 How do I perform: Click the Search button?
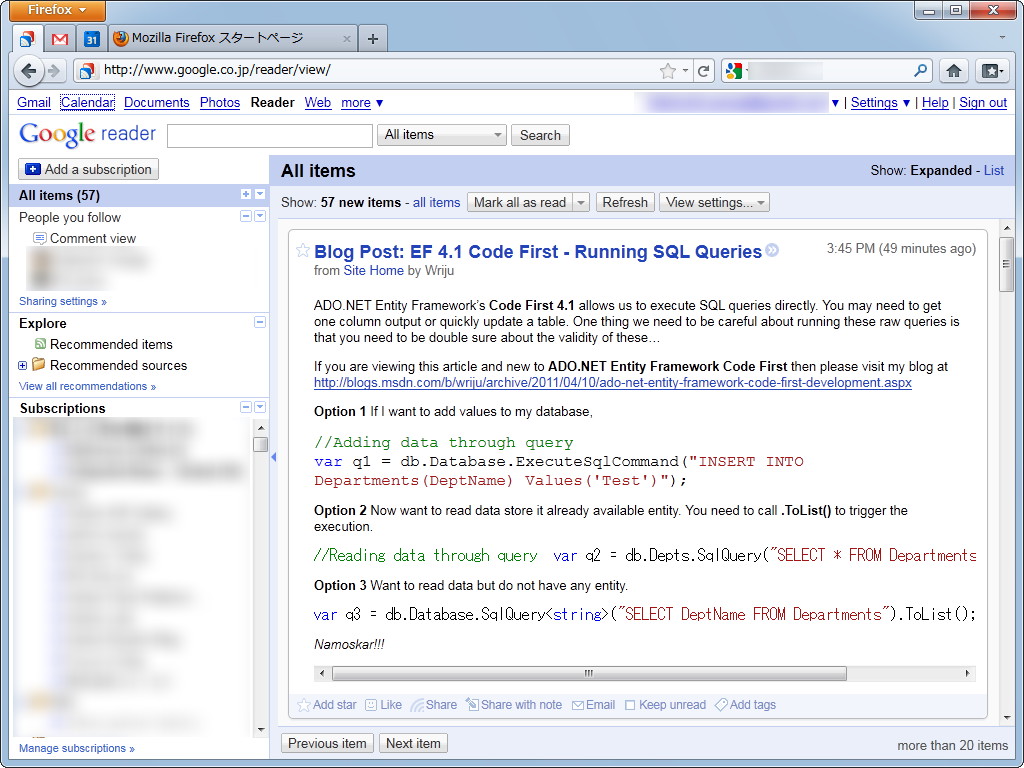(540, 135)
